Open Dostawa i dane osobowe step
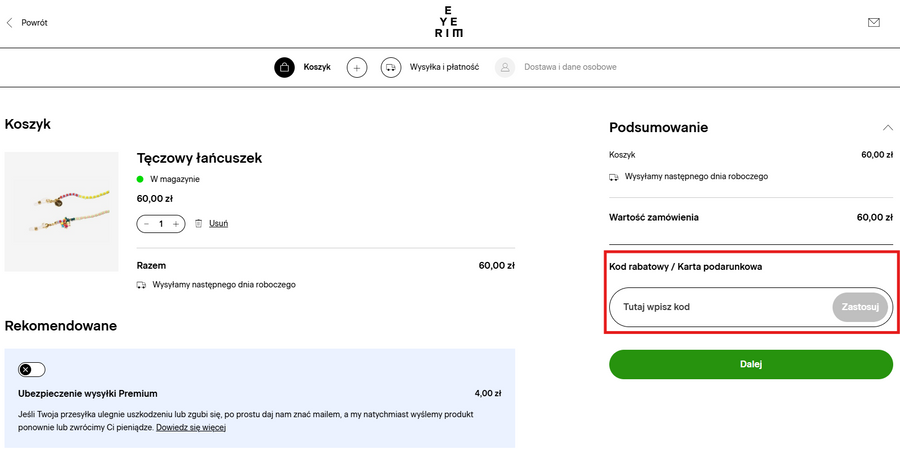Image resolution: width=900 pixels, height=449 pixels. click(570, 68)
